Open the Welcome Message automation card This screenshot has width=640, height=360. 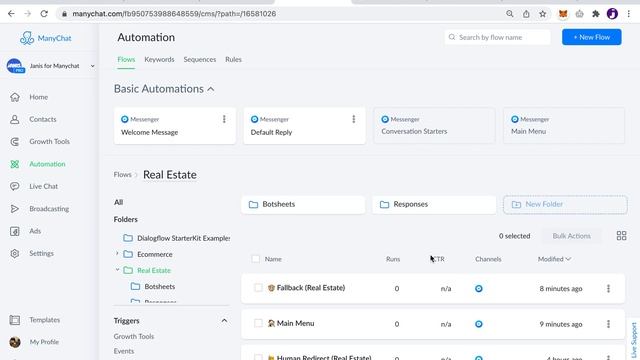tap(175, 125)
